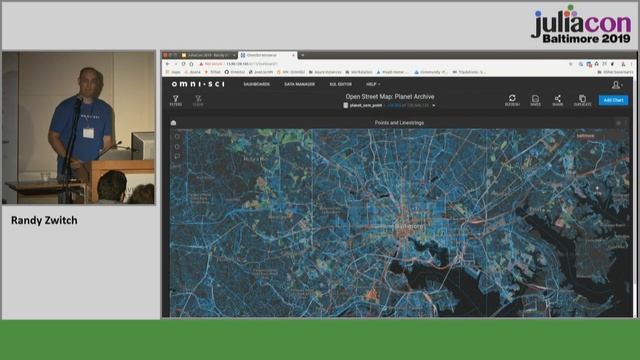This screenshot has width=640, height=360.
Task: Click the browser Back arrow
Action: click(x=167, y=64)
